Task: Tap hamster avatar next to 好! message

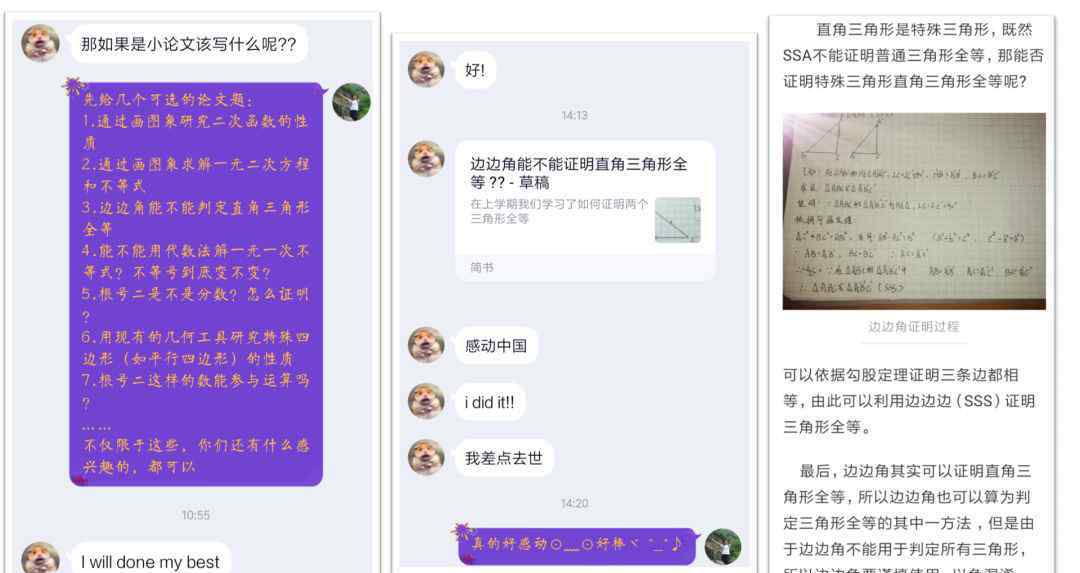Action: coord(426,69)
